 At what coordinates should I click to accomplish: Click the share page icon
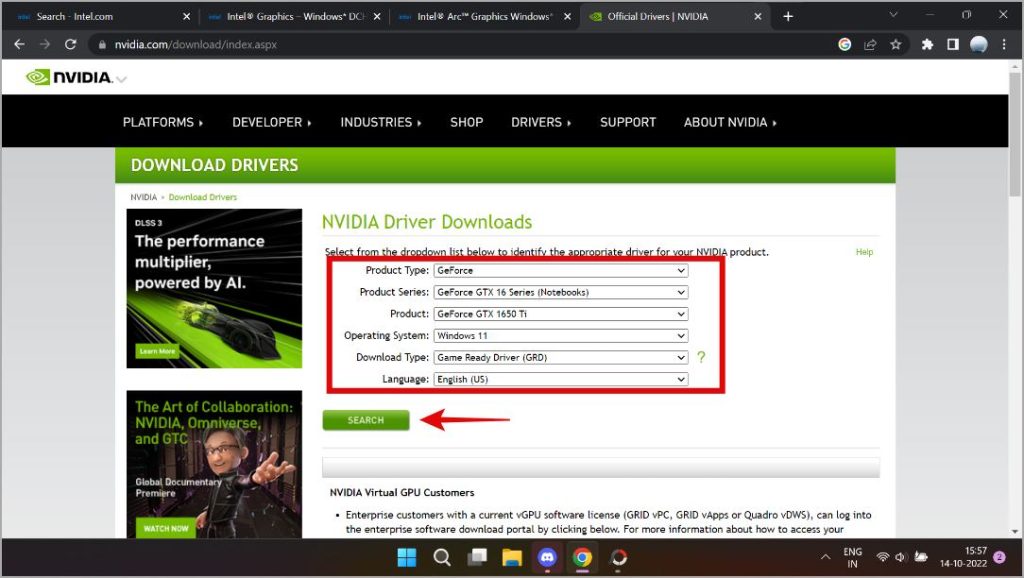[870, 44]
